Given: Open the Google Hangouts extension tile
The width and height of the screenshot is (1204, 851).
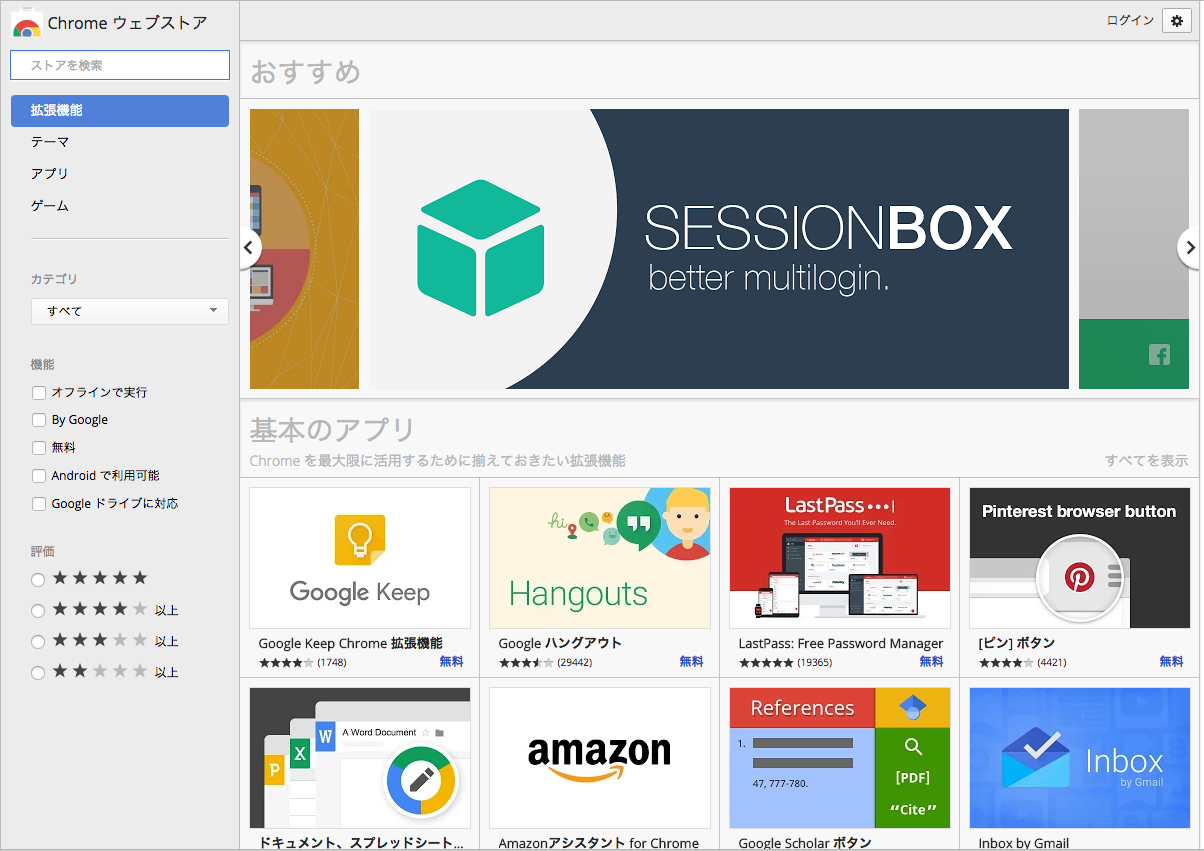Looking at the screenshot, I should pos(600,578).
